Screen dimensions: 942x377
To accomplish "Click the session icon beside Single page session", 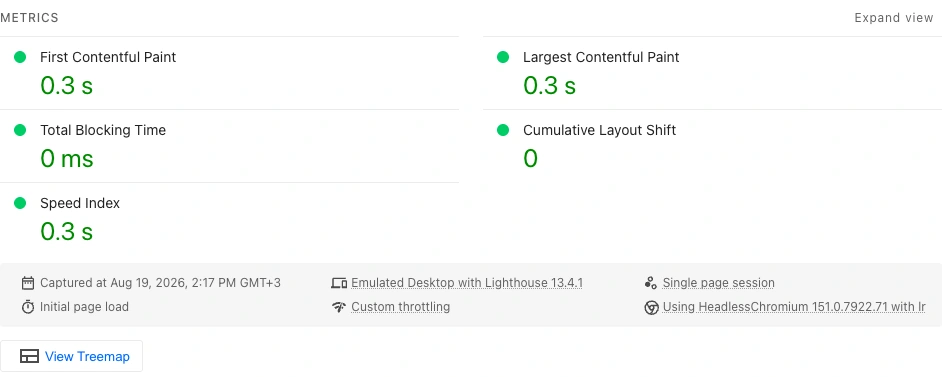I will tap(651, 283).
